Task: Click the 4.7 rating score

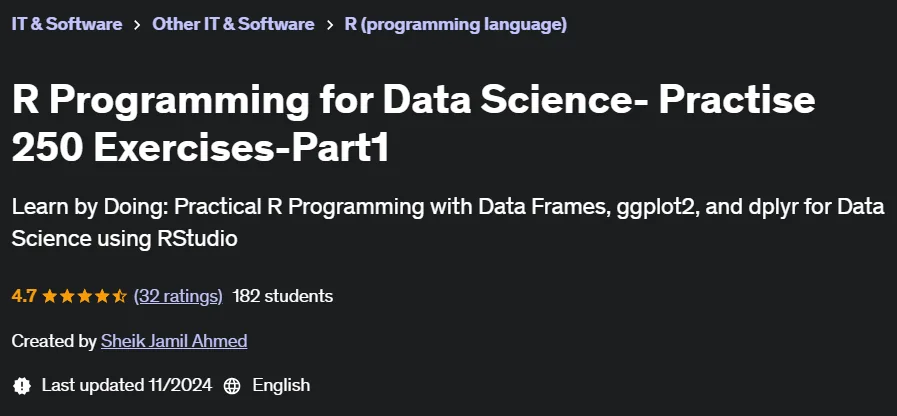Action: point(24,296)
